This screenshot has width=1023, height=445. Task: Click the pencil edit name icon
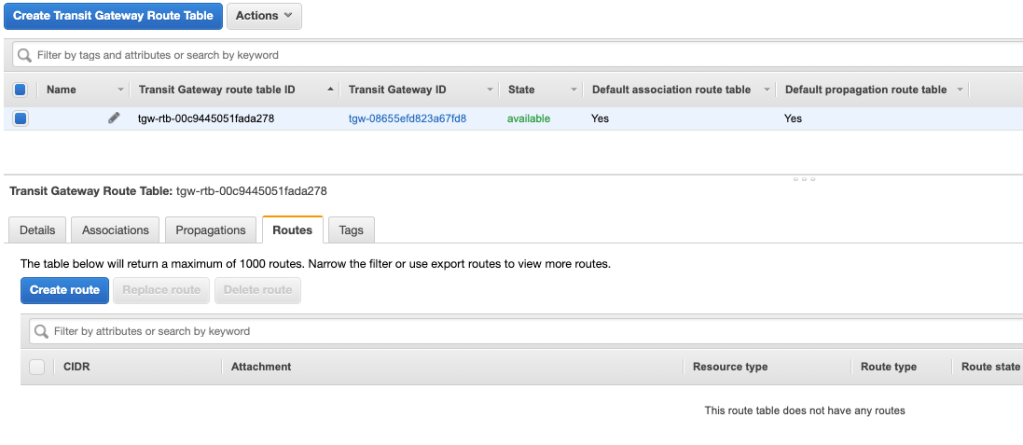[x=114, y=118]
